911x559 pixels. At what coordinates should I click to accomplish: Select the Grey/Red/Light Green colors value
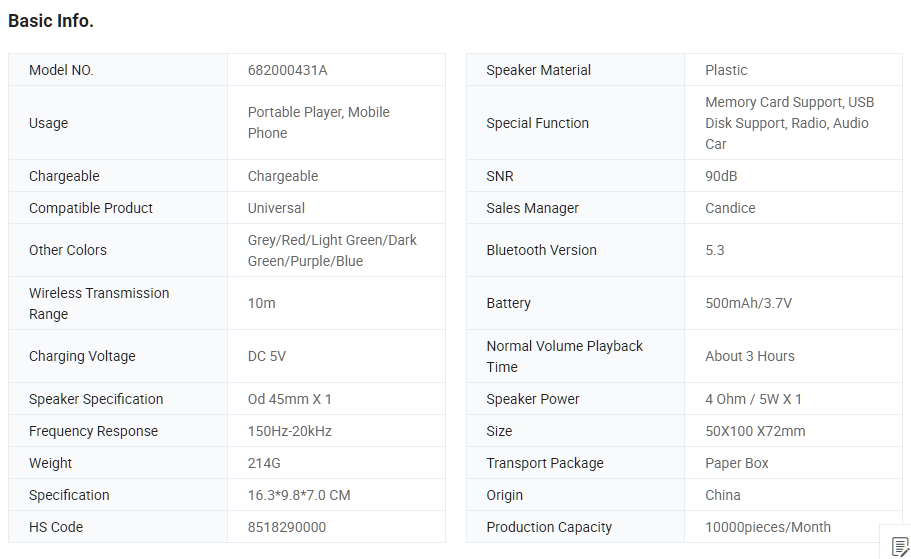(x=332, y=250)
